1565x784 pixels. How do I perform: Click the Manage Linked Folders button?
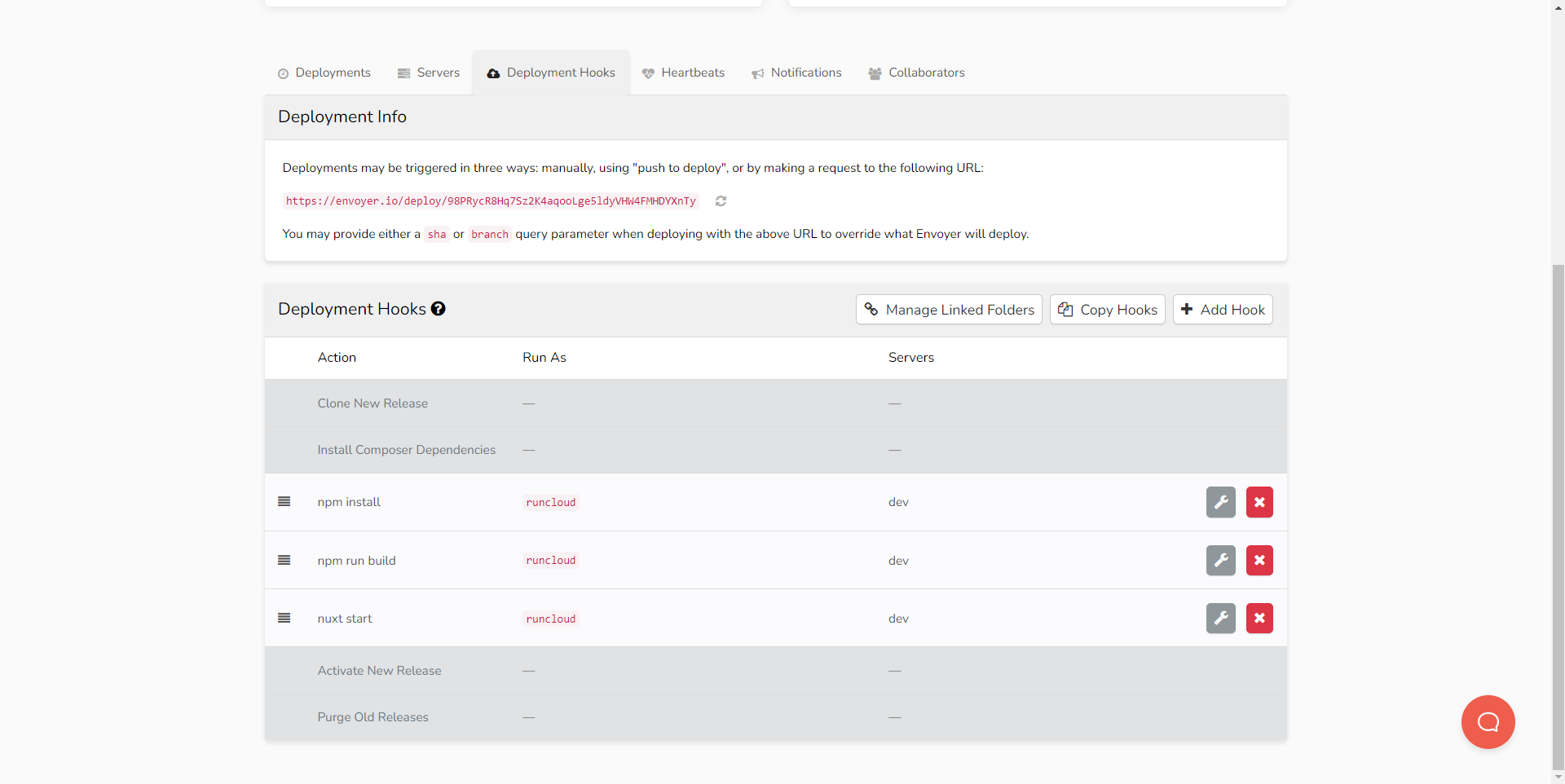pyautogui.click(x=949, y=310)
